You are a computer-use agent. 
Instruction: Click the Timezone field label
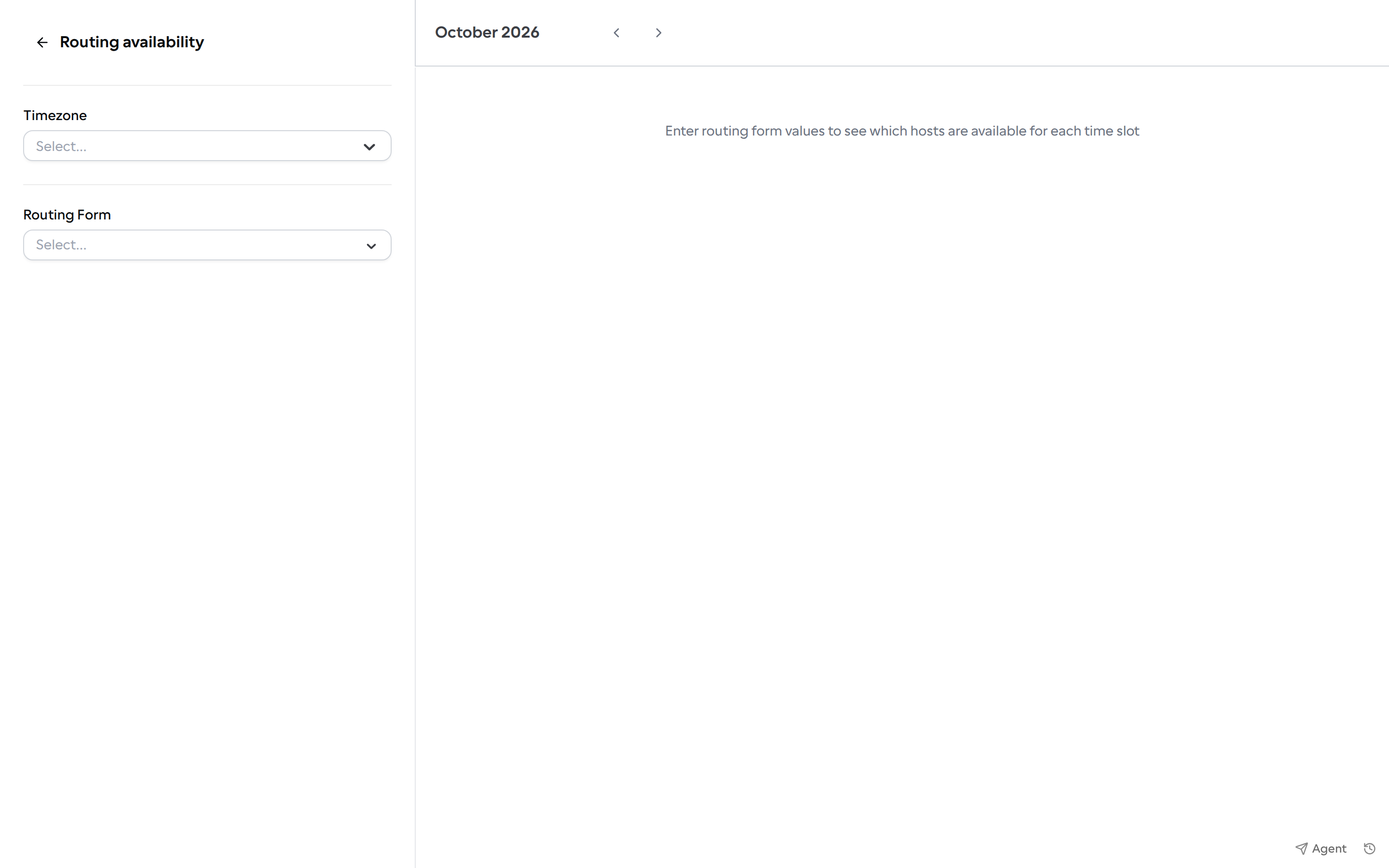click(x=55, y=115)
